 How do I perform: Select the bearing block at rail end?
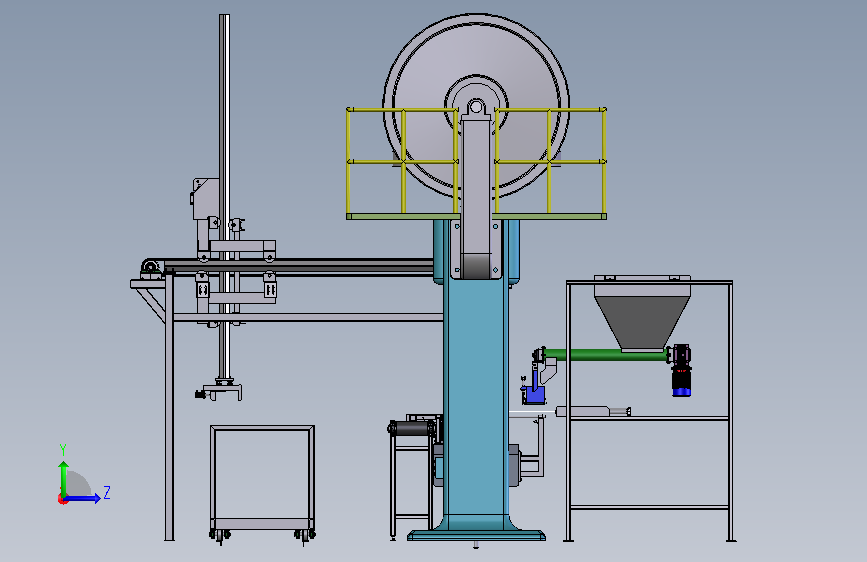click(x=150, y=269)
